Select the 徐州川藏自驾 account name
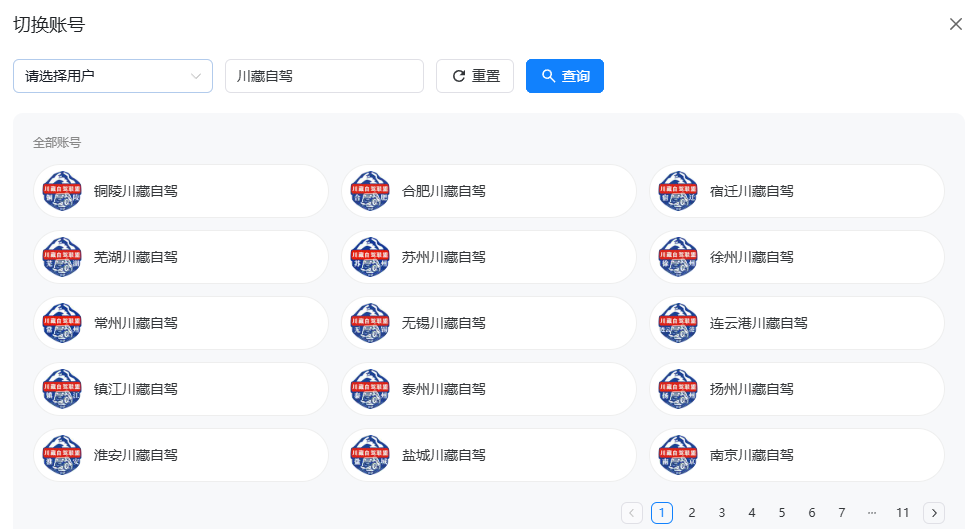Screen dimensions: 975x529 (x=752, y=257)
